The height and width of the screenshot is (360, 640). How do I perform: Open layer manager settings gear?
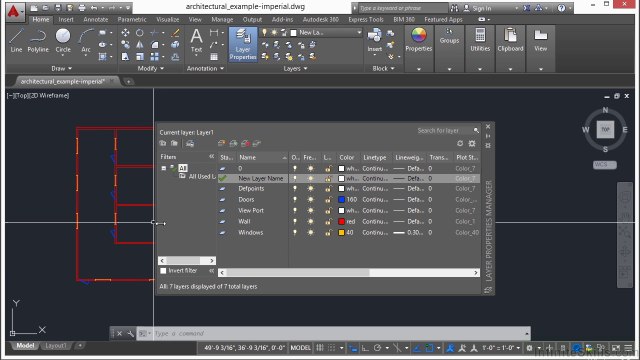(472, 143)
